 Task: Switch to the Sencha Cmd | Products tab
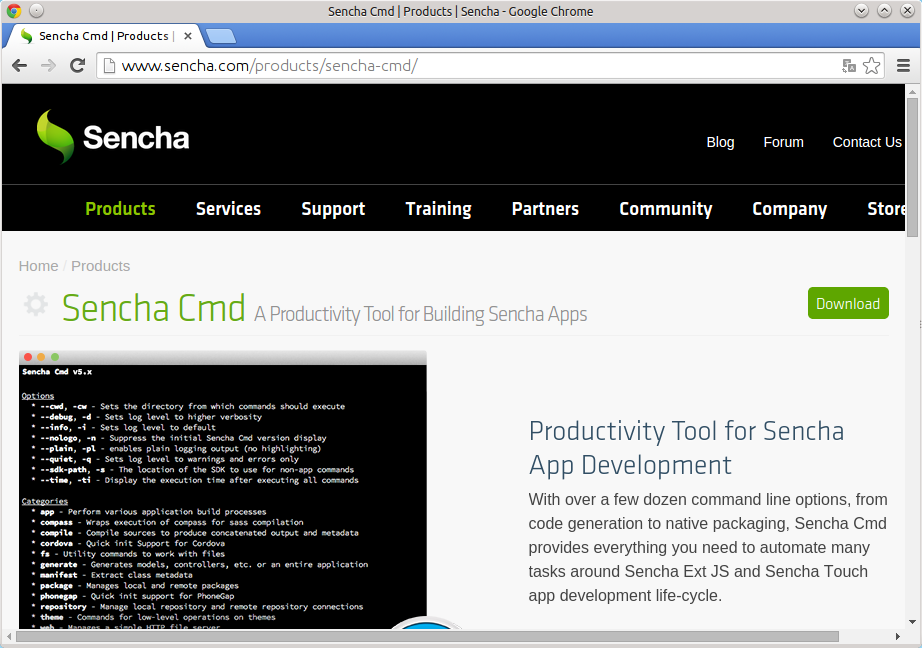click(x=100, y=34)
